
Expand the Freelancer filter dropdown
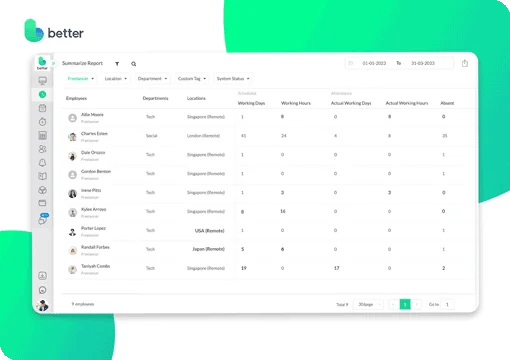(x=81, y=79)
